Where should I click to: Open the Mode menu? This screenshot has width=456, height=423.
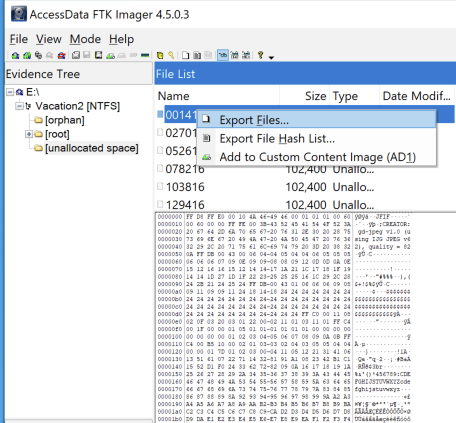(x=85, y=39)
